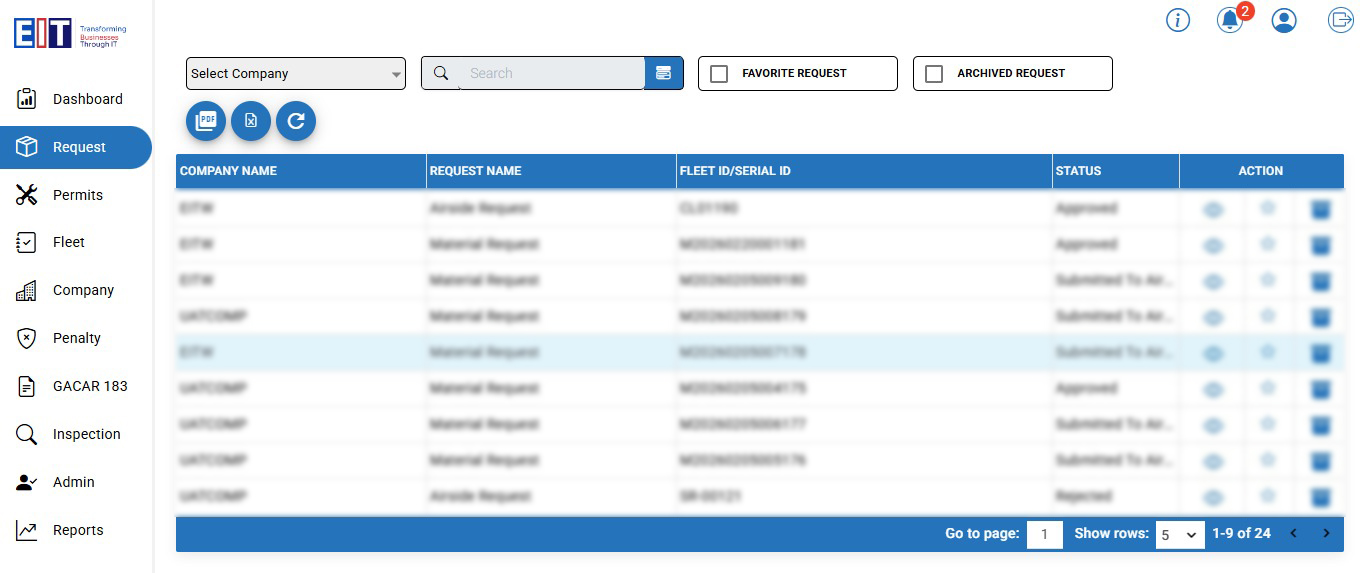Go to the next page
Screen dimensions: 1365x573
(1326, 533)
